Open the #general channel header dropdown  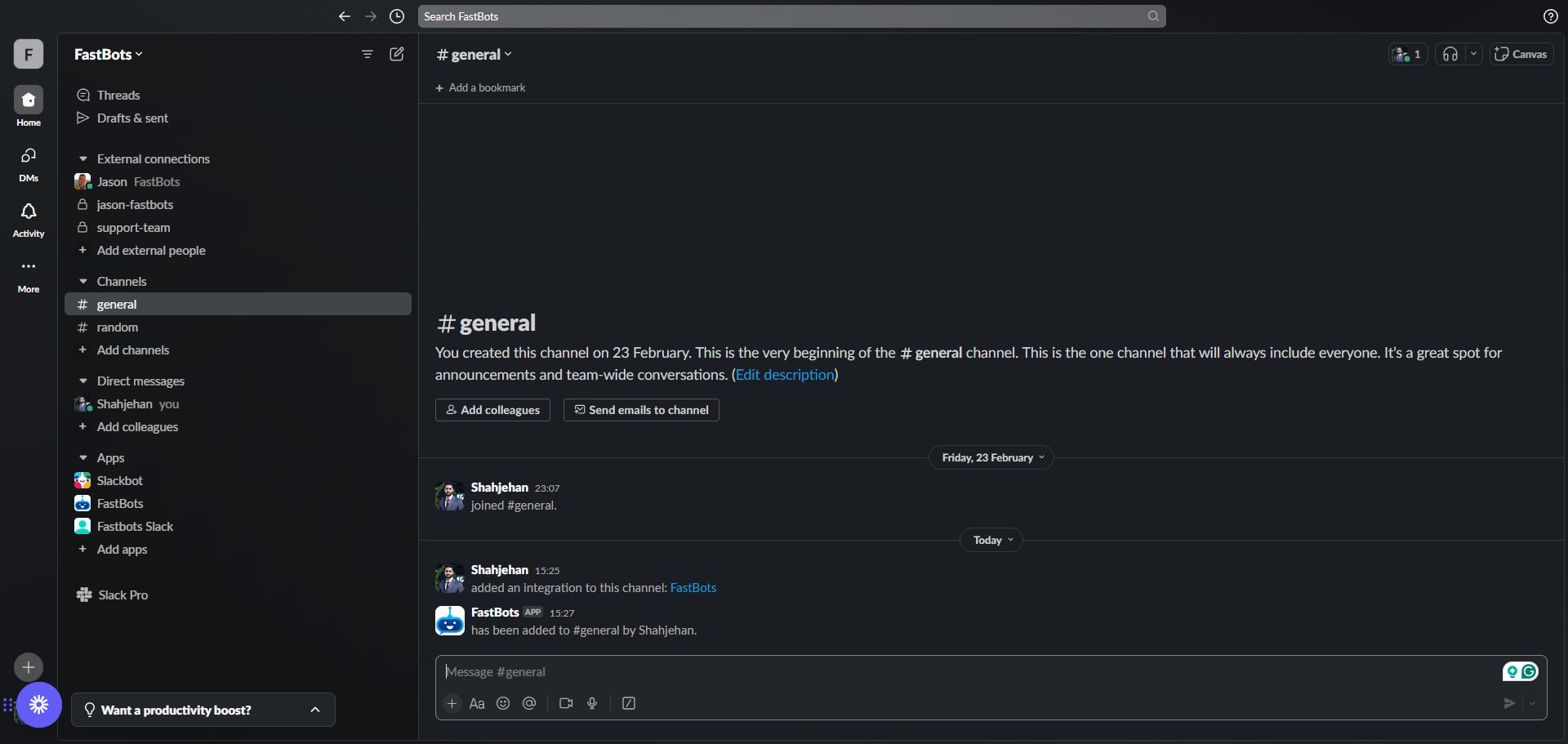point(474,54)
